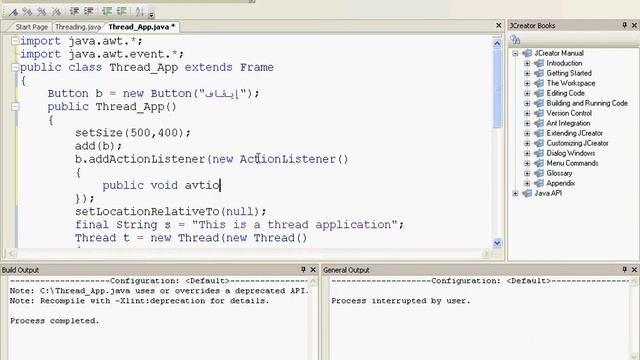
Task: Click the editor vertical scrollbar thumb
Action: coord(497,88)
